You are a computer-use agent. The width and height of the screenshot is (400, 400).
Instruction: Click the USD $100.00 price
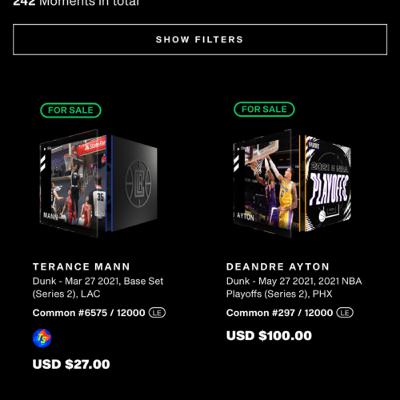(x=269, y=335)
